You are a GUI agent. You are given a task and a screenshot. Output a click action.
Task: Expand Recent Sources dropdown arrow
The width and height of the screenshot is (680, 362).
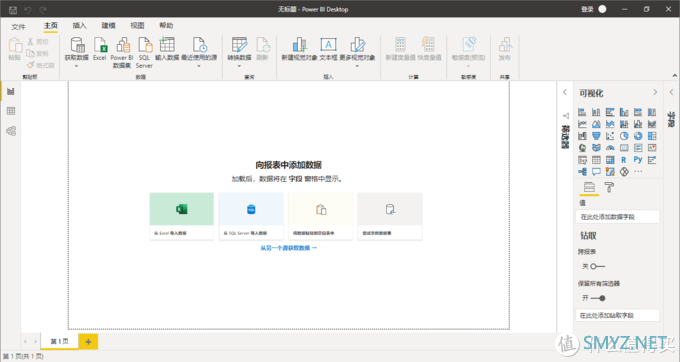click(199, 66)
